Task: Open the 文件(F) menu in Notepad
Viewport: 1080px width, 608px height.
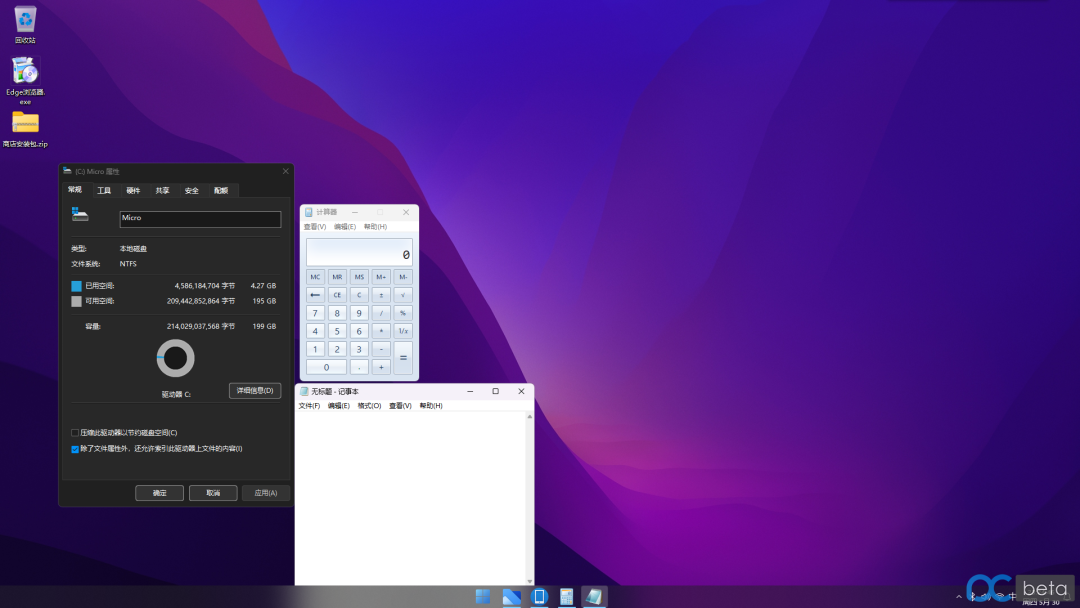Action: (309, 406)
